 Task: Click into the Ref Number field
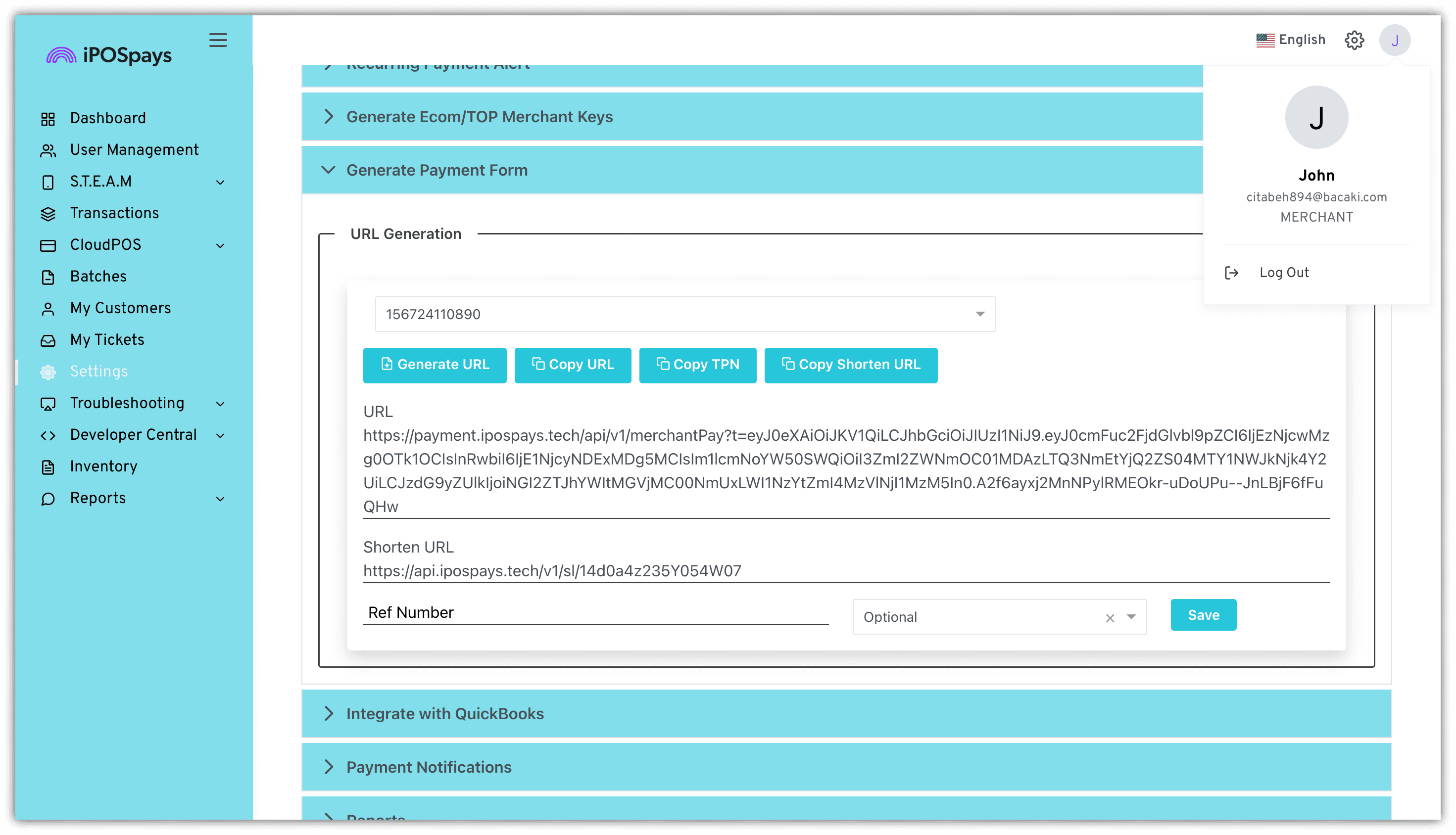(595, 612)
